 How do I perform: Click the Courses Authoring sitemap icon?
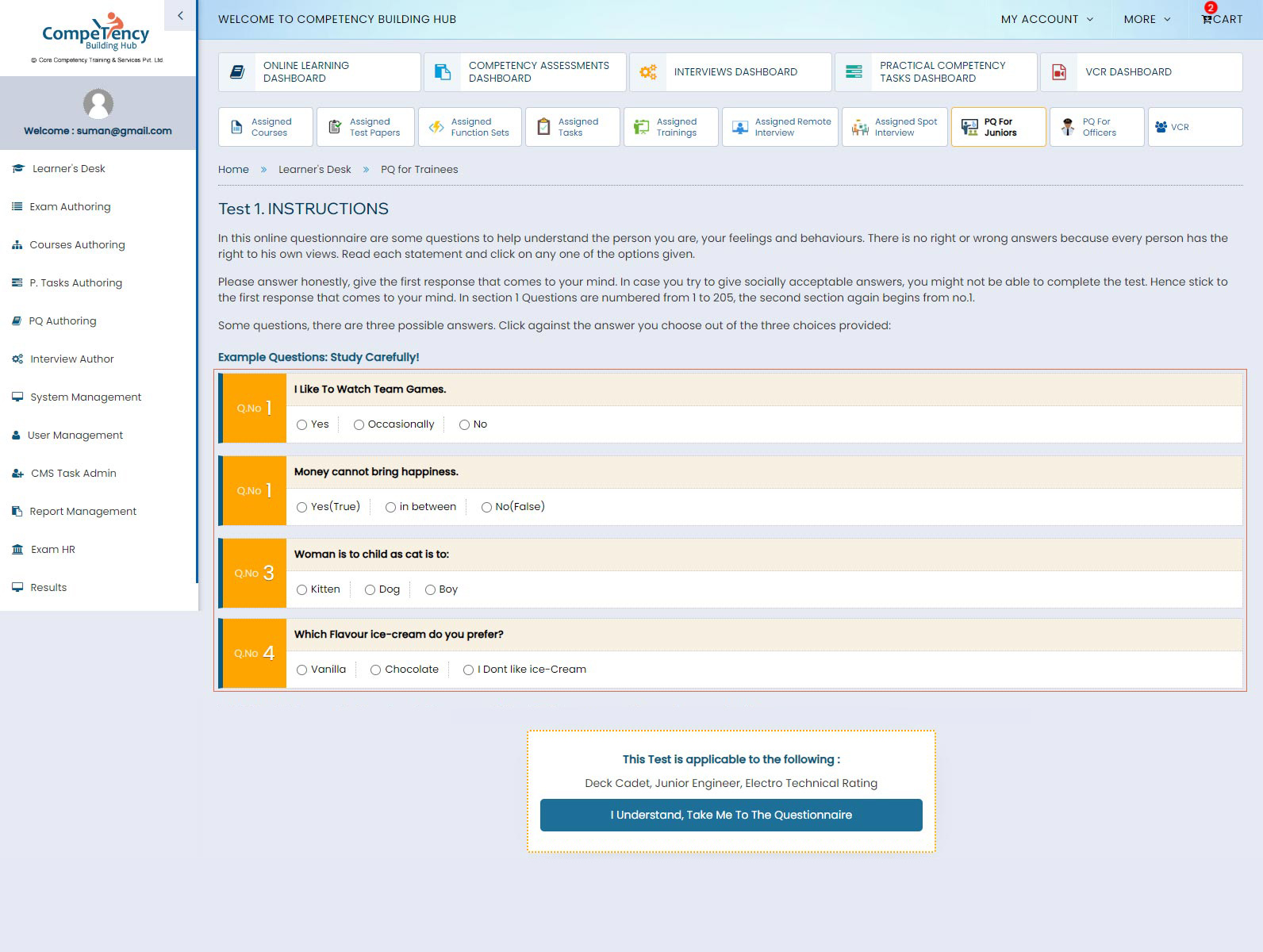[17, 245]
